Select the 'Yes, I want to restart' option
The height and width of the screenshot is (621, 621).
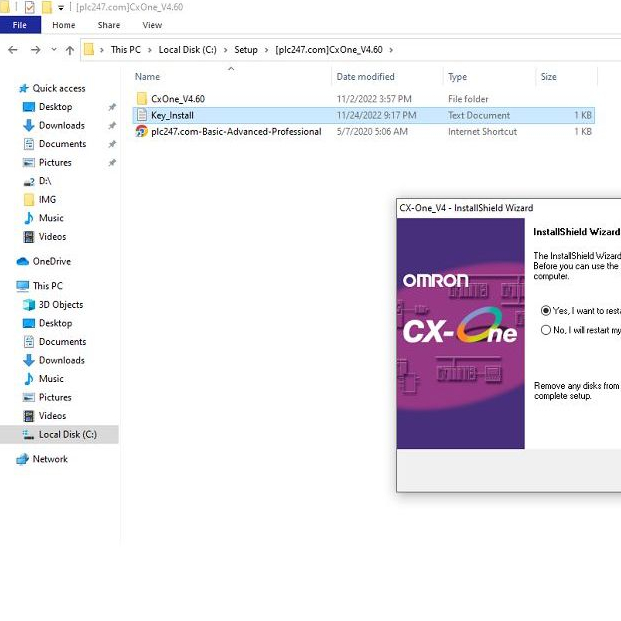coord(546,311)
